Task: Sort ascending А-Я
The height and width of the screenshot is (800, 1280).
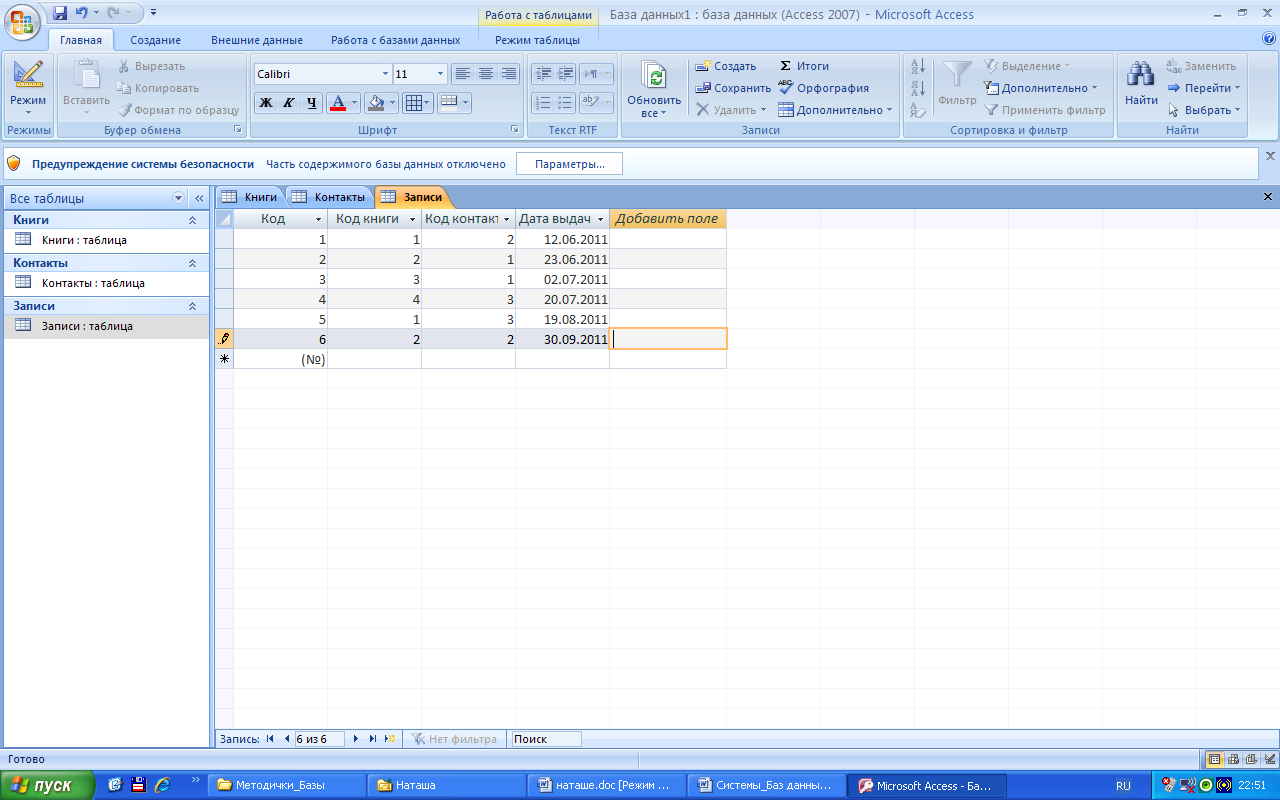Action: click(x=918, y=67)
